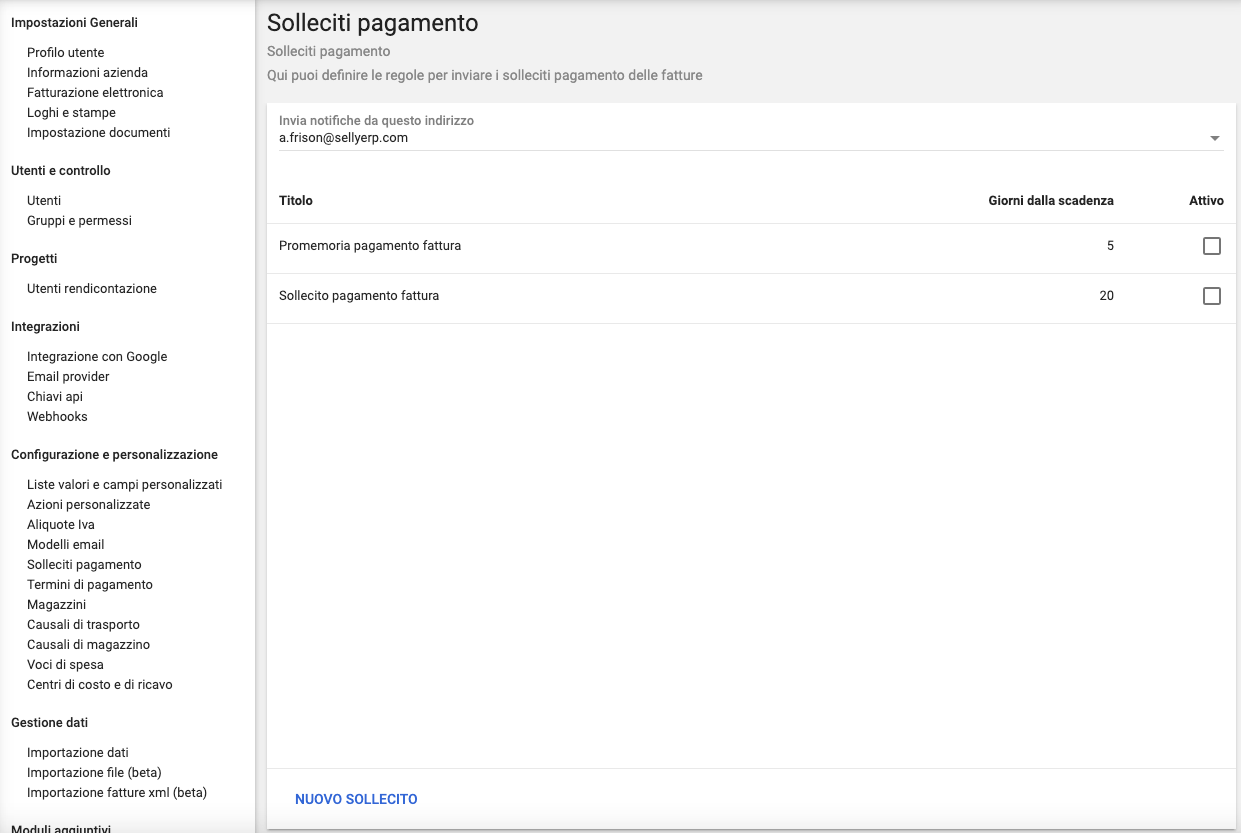Screen dimensions: 1241x833
Task: Open Importazione dati
Action: coord(78,752)
